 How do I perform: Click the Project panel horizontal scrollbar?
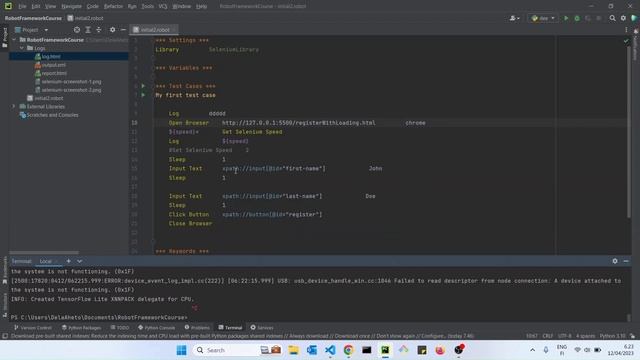click(44, 253)
